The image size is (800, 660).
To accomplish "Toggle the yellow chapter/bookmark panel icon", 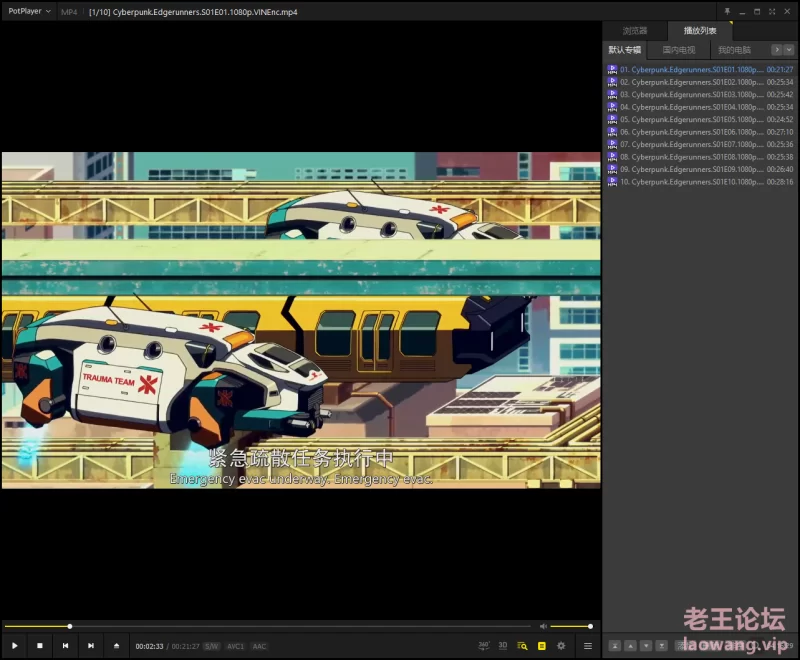I will pos(542,646).
